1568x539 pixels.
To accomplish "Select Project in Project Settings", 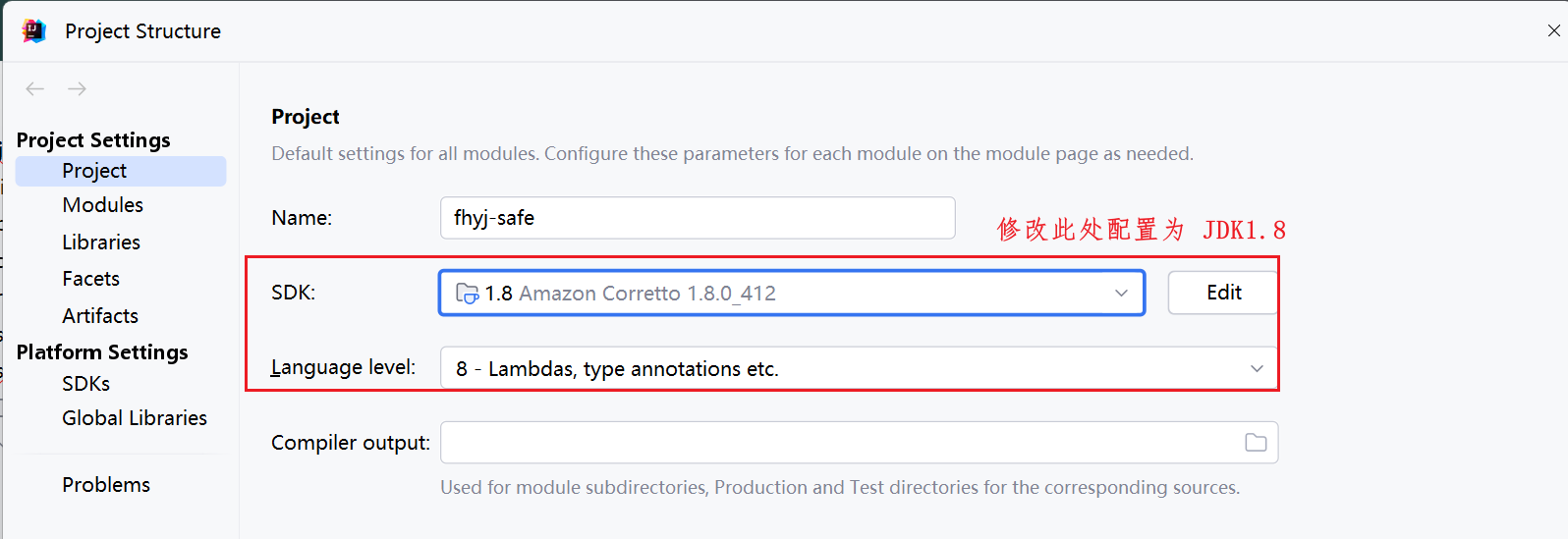I will tap(94, 171).
